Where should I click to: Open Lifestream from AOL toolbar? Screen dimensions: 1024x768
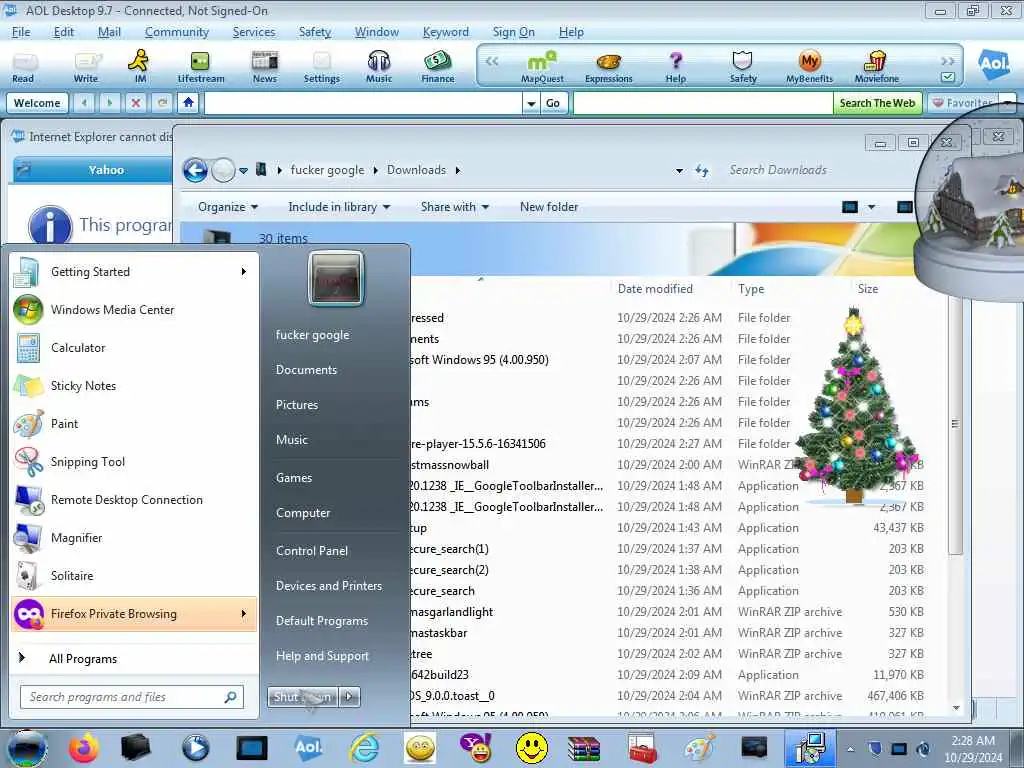pyautogui.click(x=200, y=67)
